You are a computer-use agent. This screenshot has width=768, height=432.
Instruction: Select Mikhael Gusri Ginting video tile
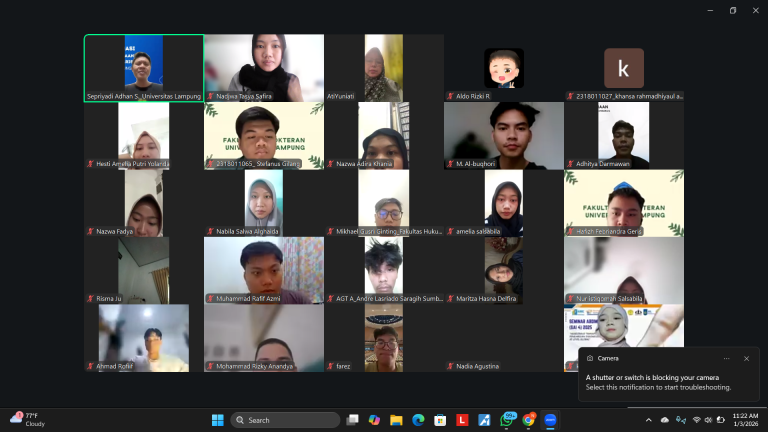point(384,203)
